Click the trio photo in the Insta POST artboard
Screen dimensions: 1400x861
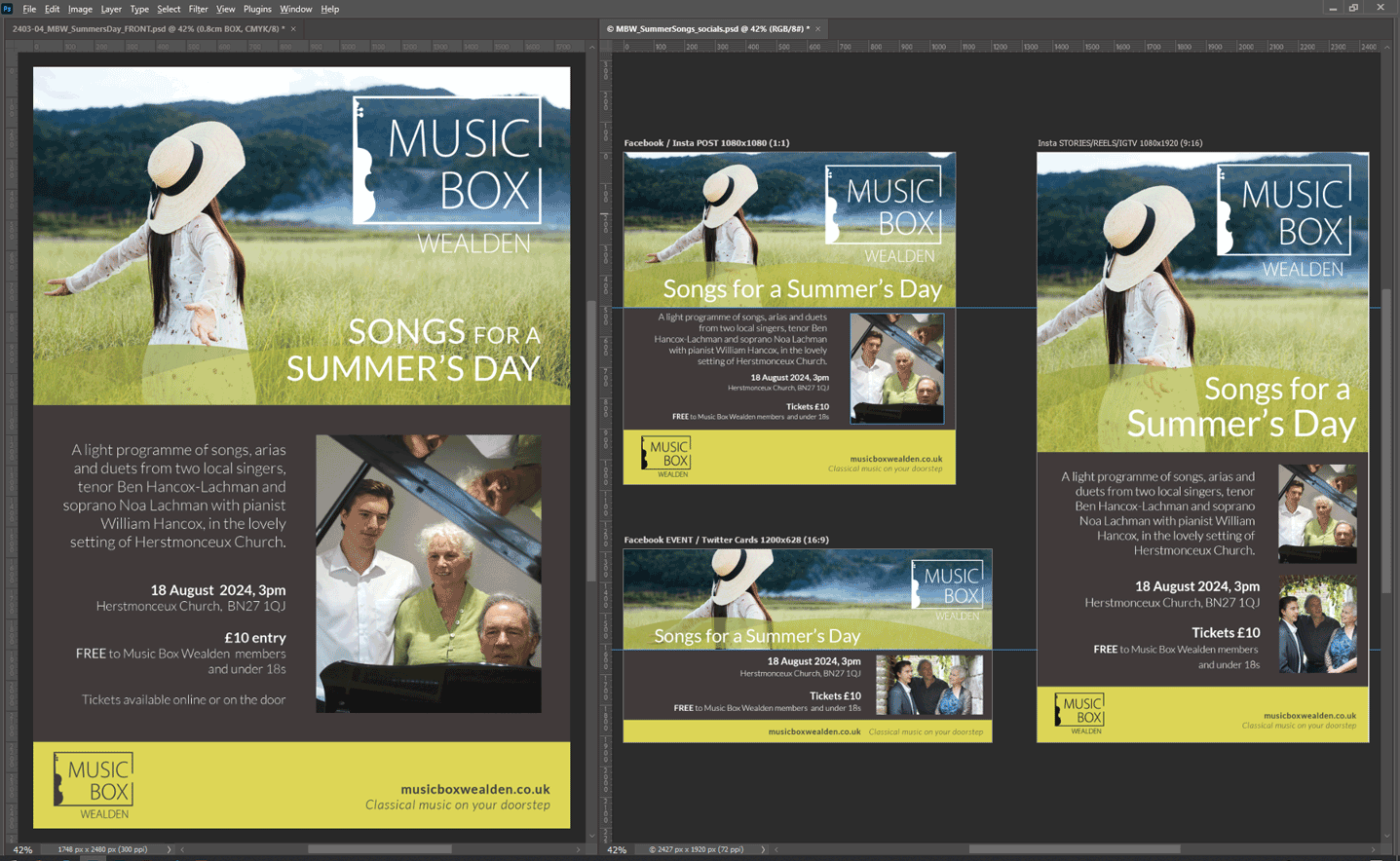[x=896, y=368]
